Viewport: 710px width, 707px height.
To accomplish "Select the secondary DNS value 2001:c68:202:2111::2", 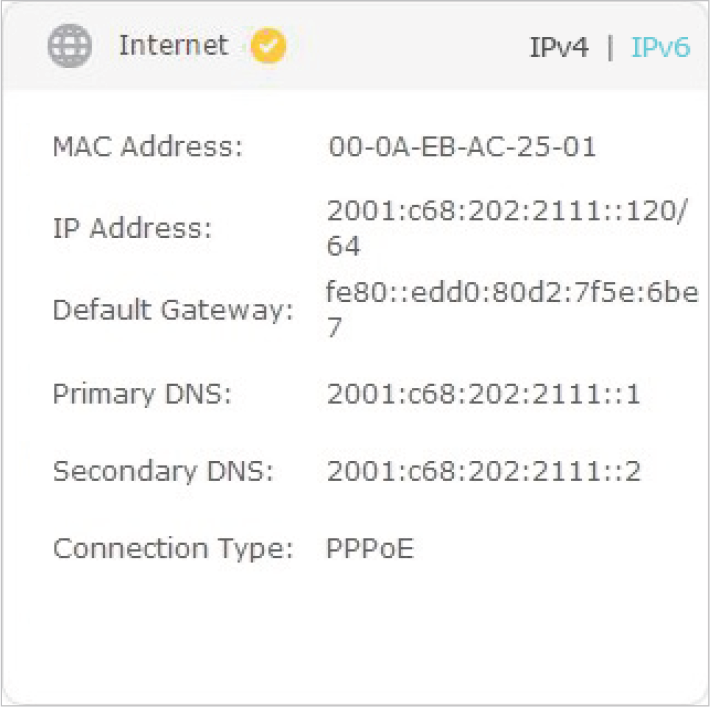I will pos(484,471).
